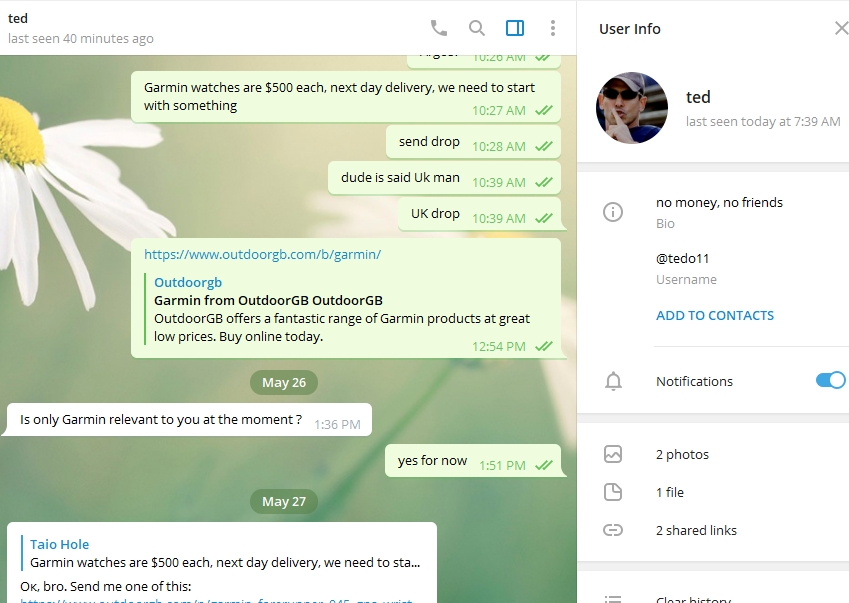This screenshot has width=849, height=603.
Task: Click 'last seen 40 minutes ago' status
Action: pos(81,38)
